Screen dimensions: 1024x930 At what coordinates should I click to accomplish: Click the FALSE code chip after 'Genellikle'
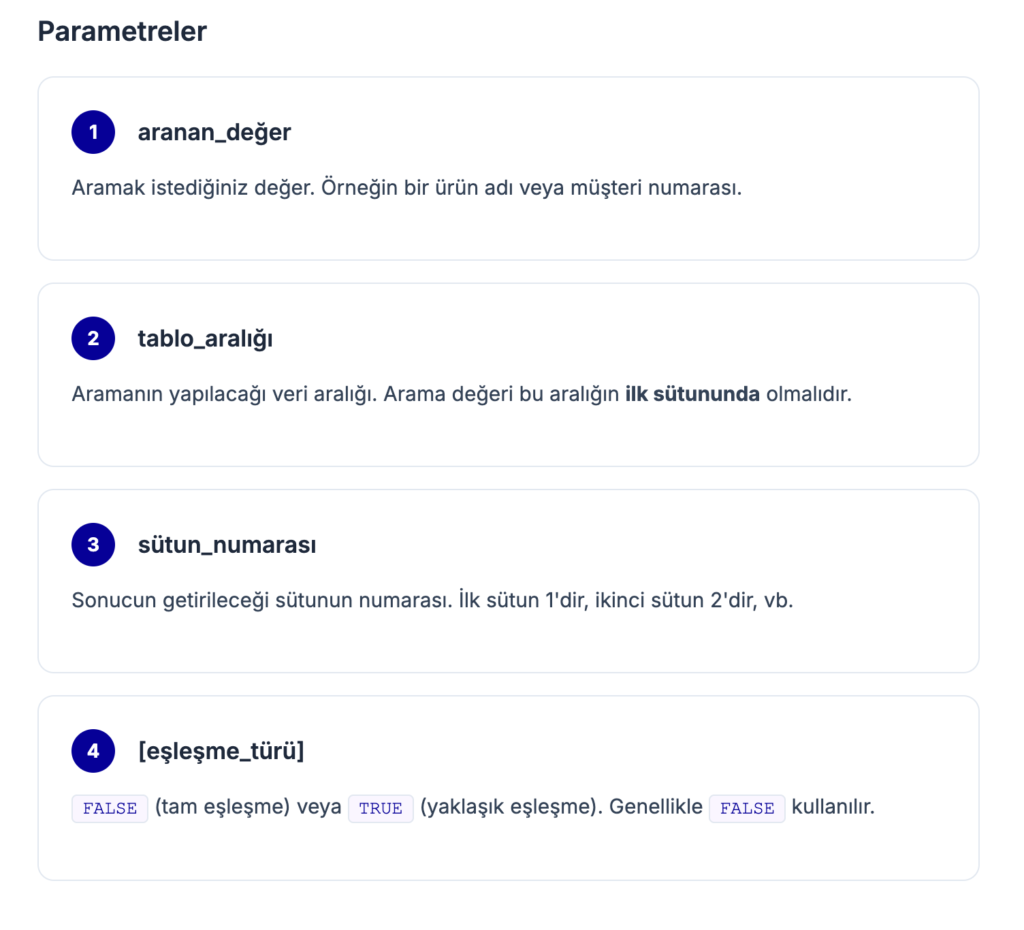747,808
